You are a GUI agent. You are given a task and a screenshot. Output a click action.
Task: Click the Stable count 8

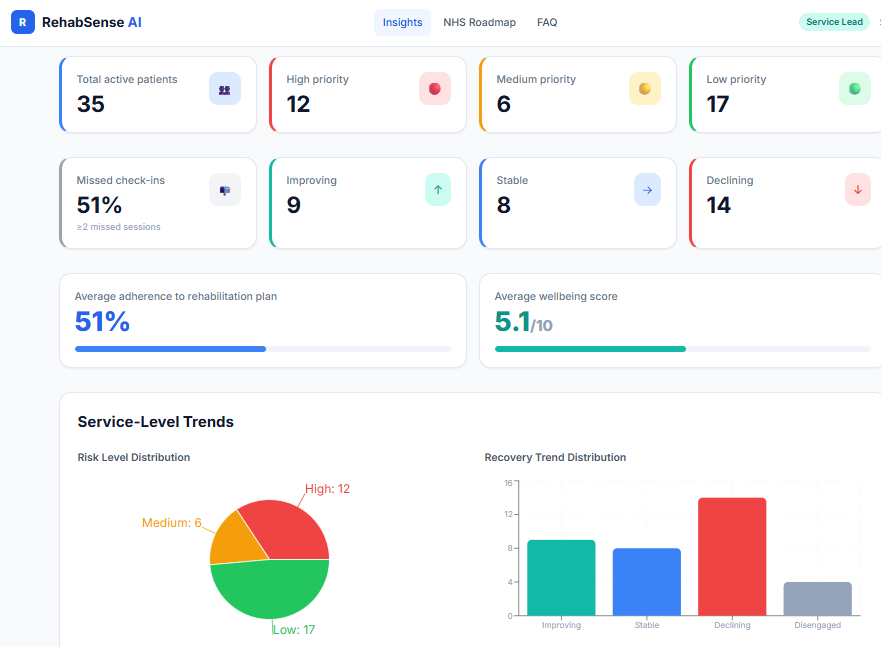coord(503,205)
